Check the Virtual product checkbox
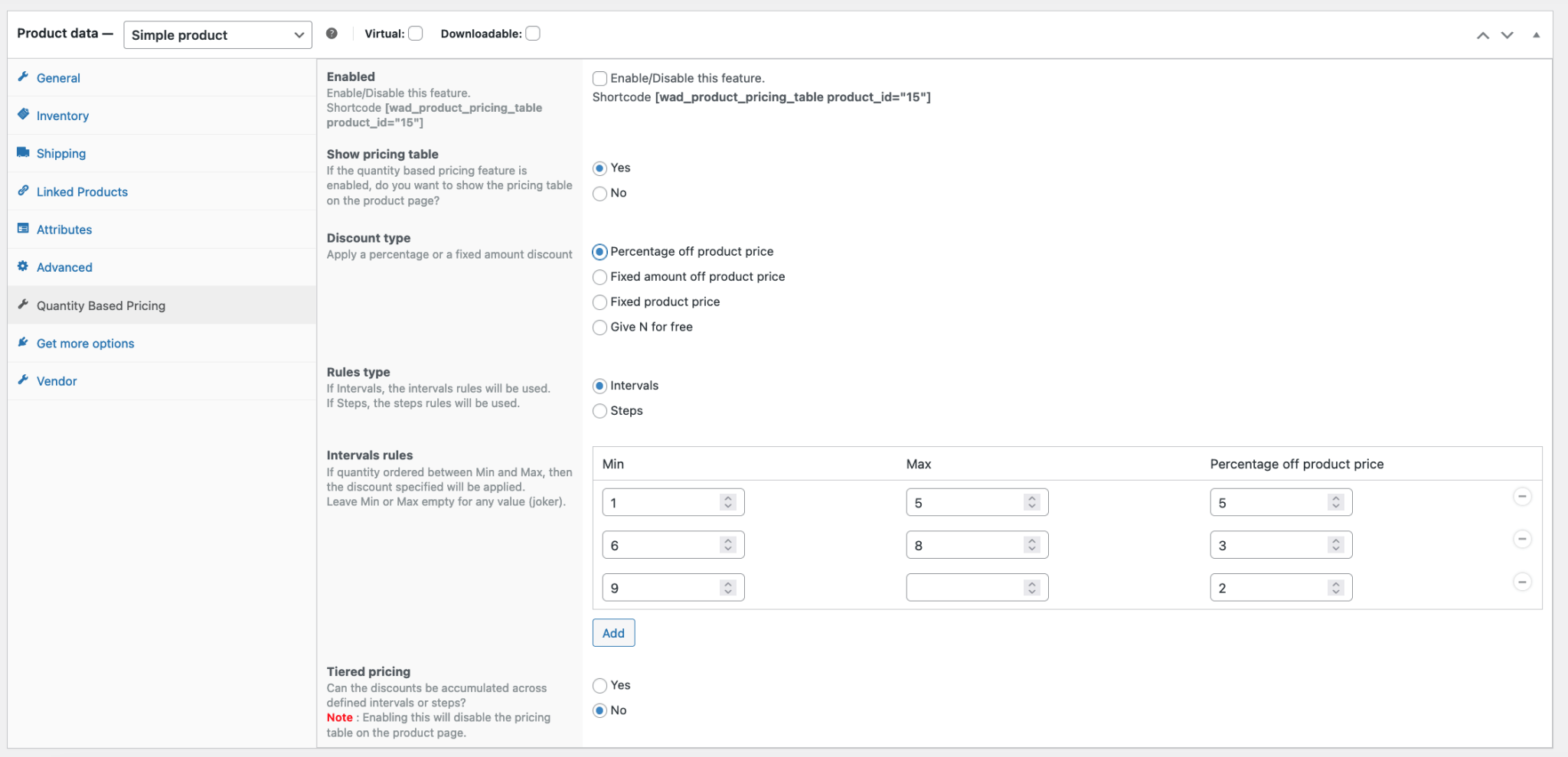This screenshot has height=757, width=1568. pos(415,33)
